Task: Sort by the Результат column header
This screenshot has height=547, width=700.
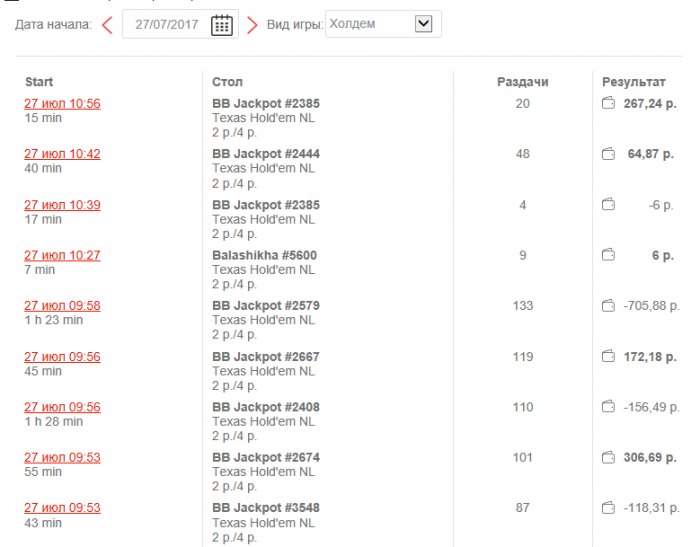Action: [633, 82]
